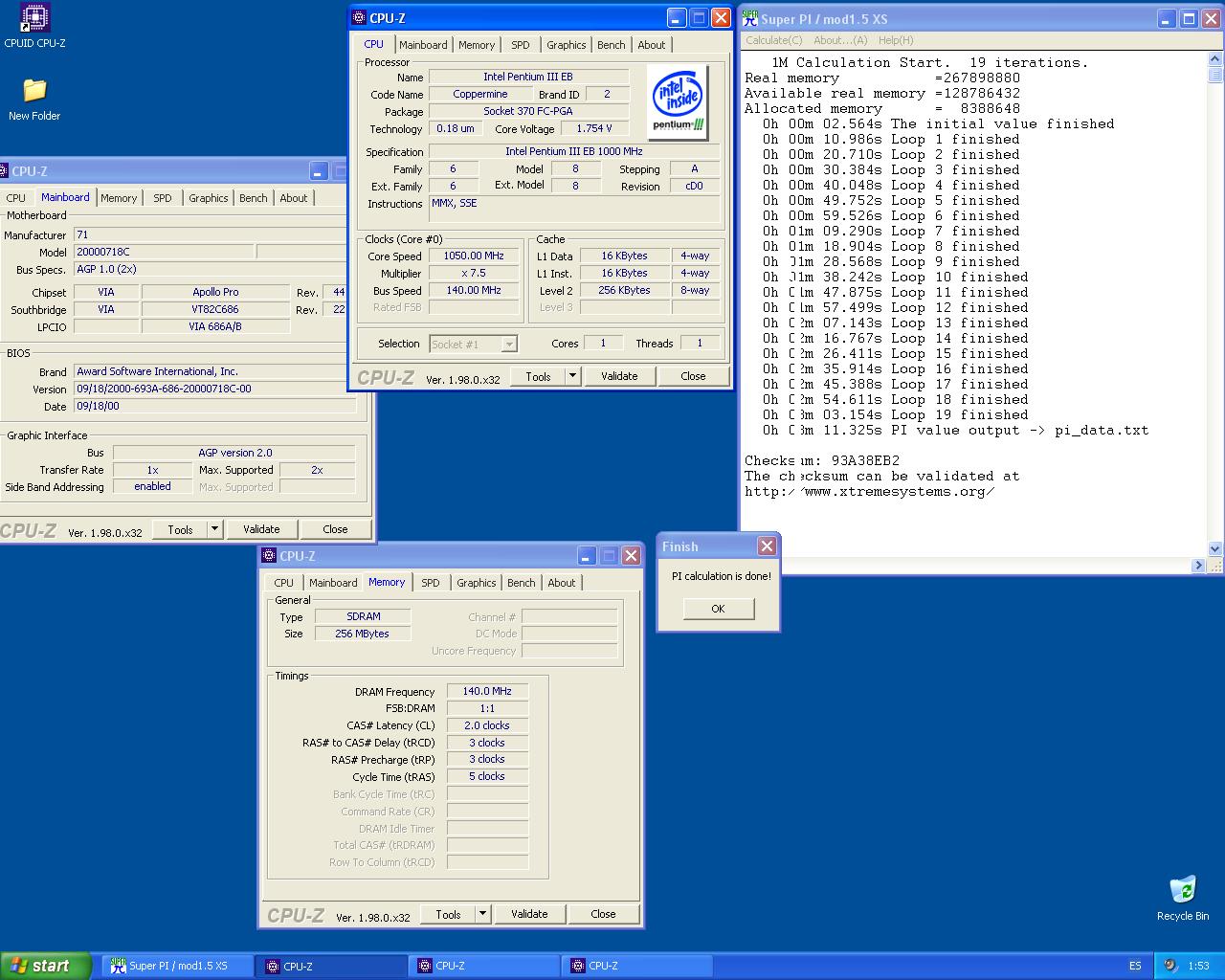Open Mainboard tab in CPU-Z CPU window
This screenshot has height=980, width=1225.
423,45
